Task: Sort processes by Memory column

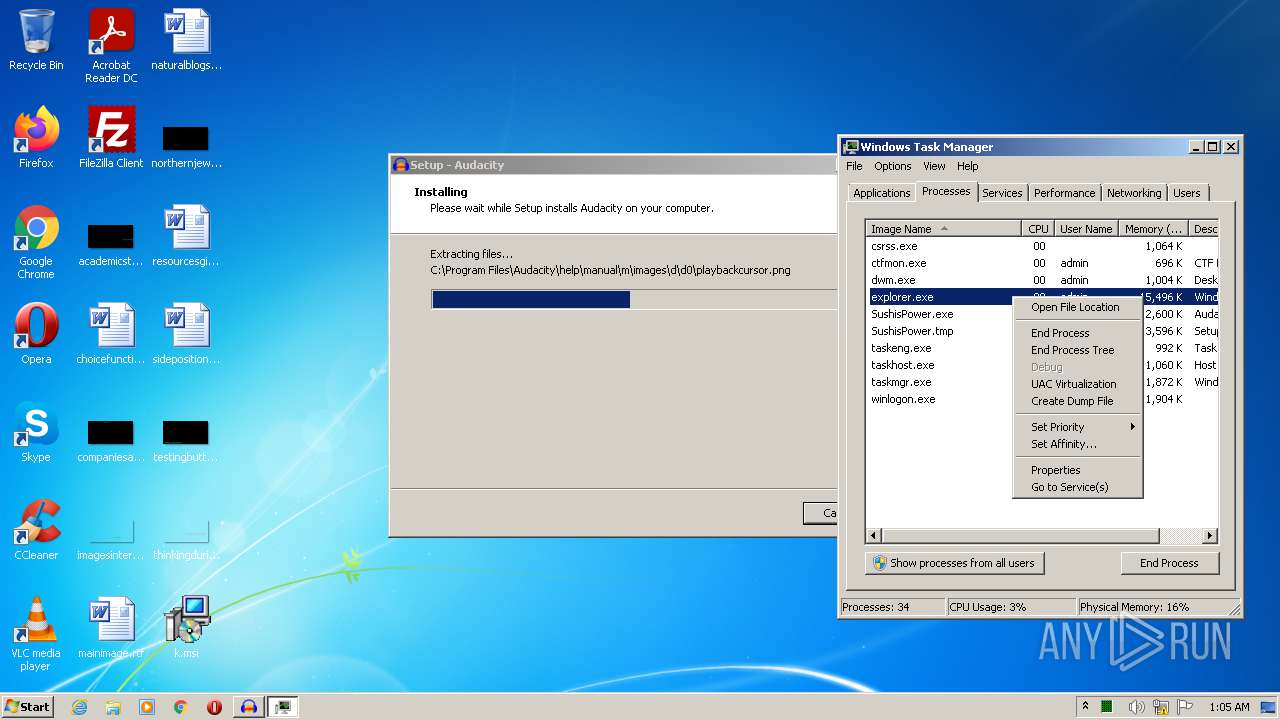Action: (1153, 229)
